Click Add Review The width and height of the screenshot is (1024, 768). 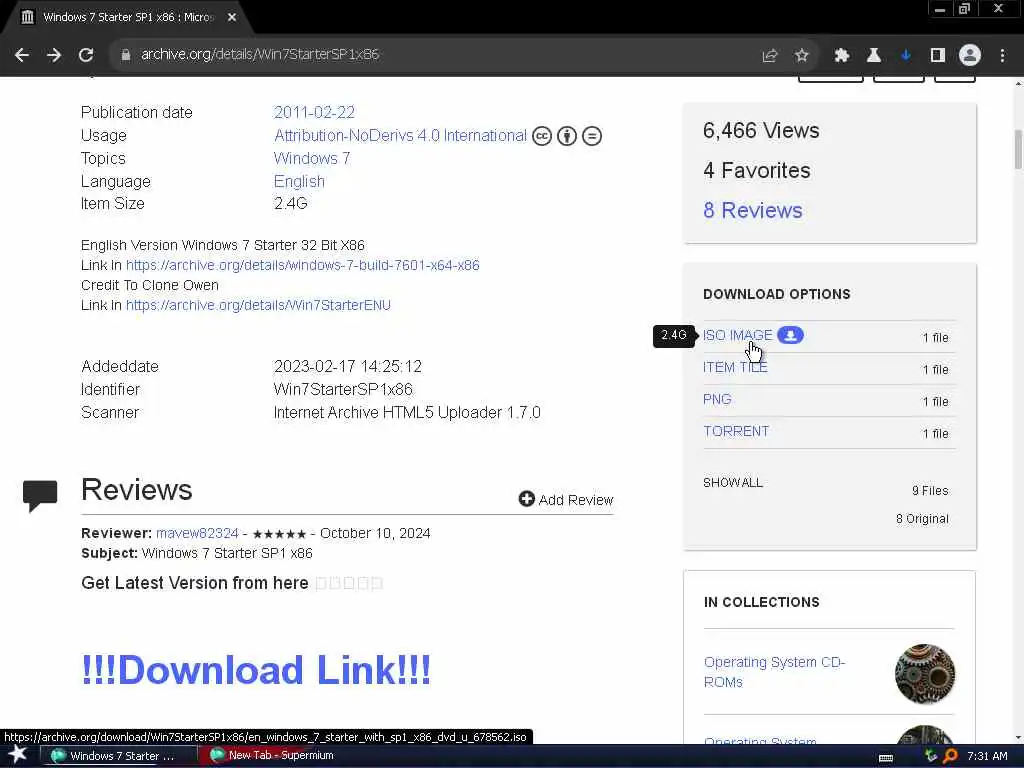[566, 500]
